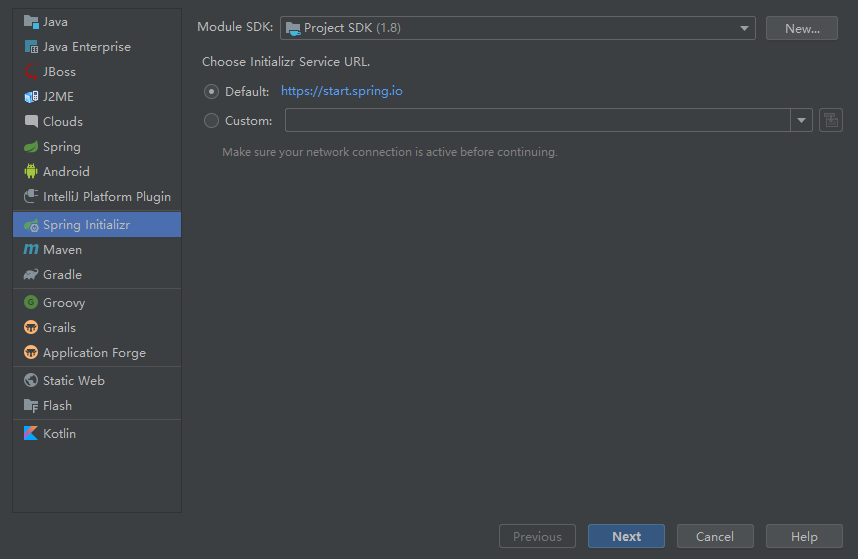Open the start.spring.io link
858x559 pixels.
pos(342,91)
